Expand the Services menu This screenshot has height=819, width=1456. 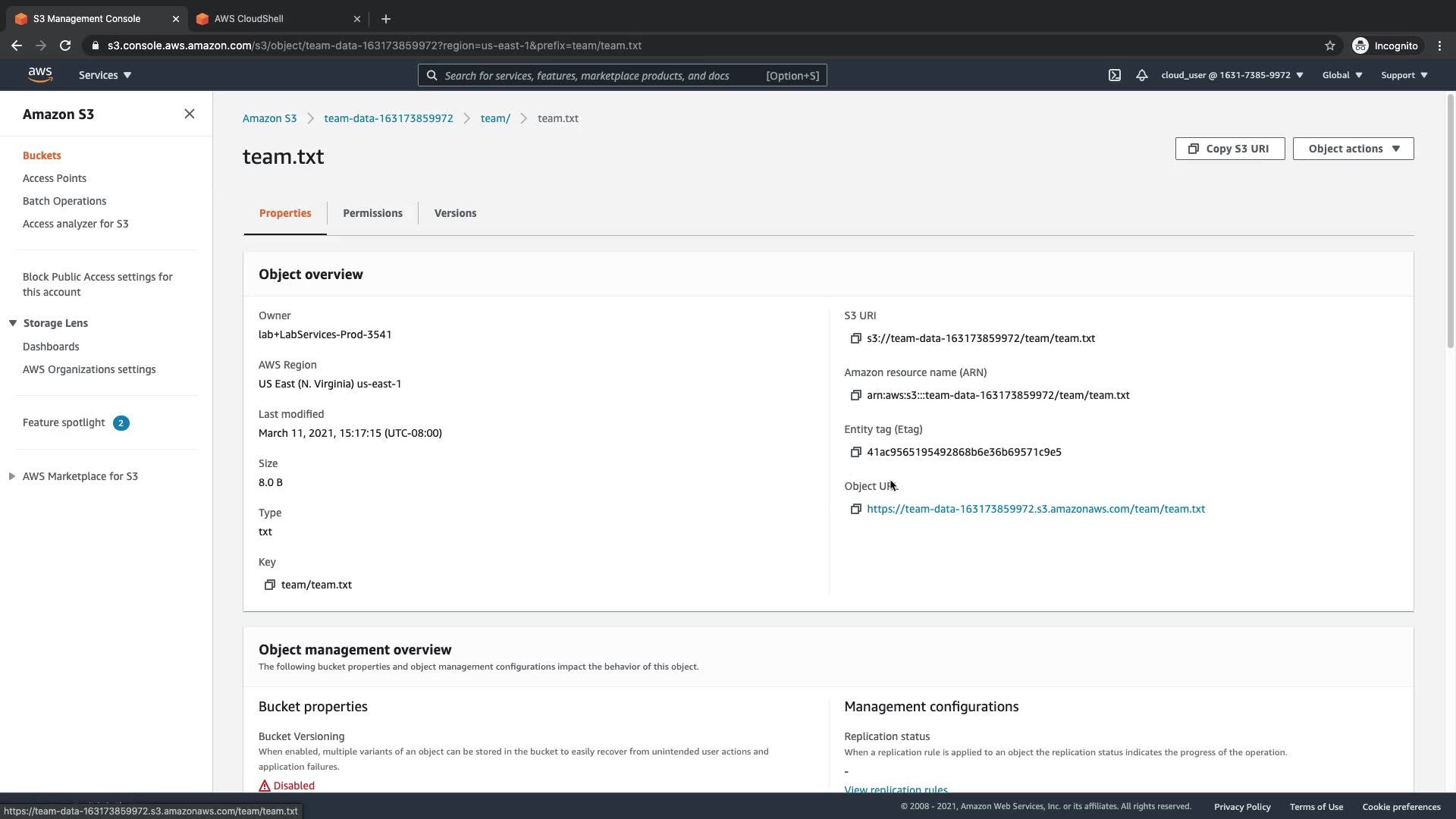(105, 75)
